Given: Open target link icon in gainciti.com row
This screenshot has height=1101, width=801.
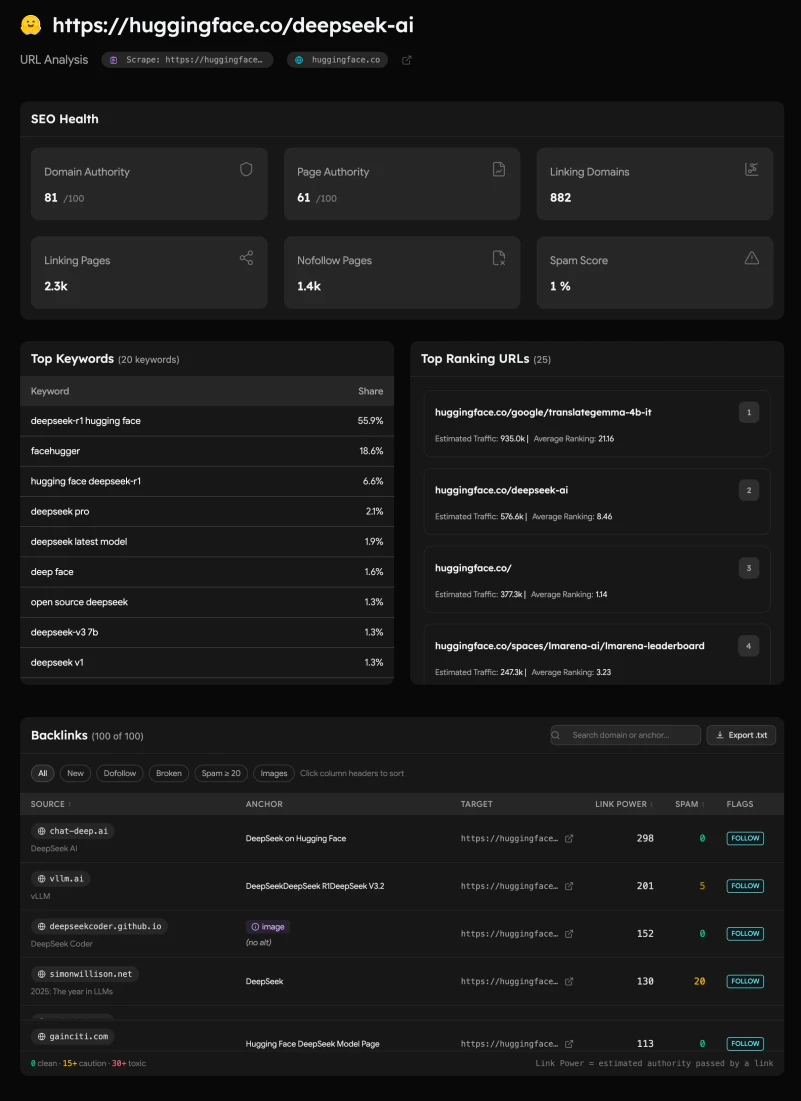Looking at the screenshot, I should click(x=569, y=1044).
